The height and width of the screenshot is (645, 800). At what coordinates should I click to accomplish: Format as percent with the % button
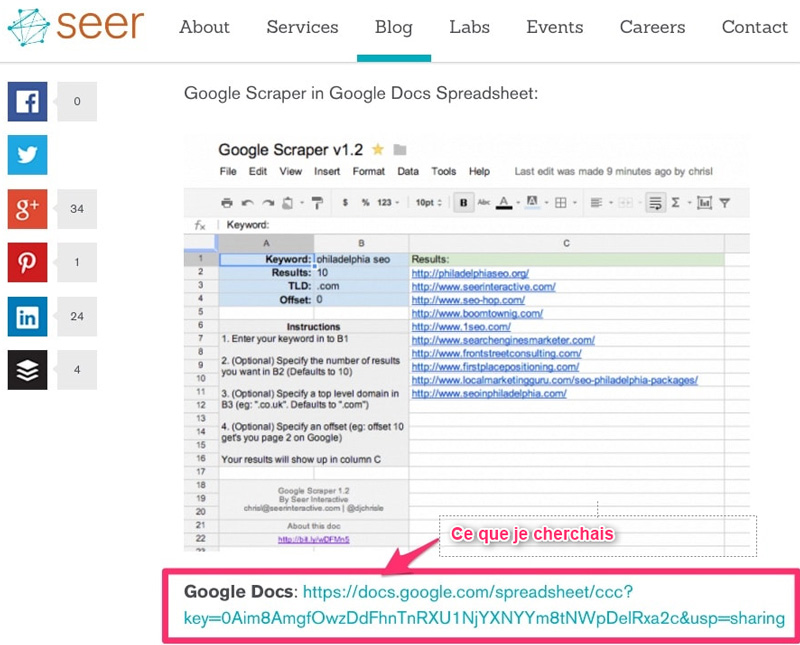coord(365,203)
